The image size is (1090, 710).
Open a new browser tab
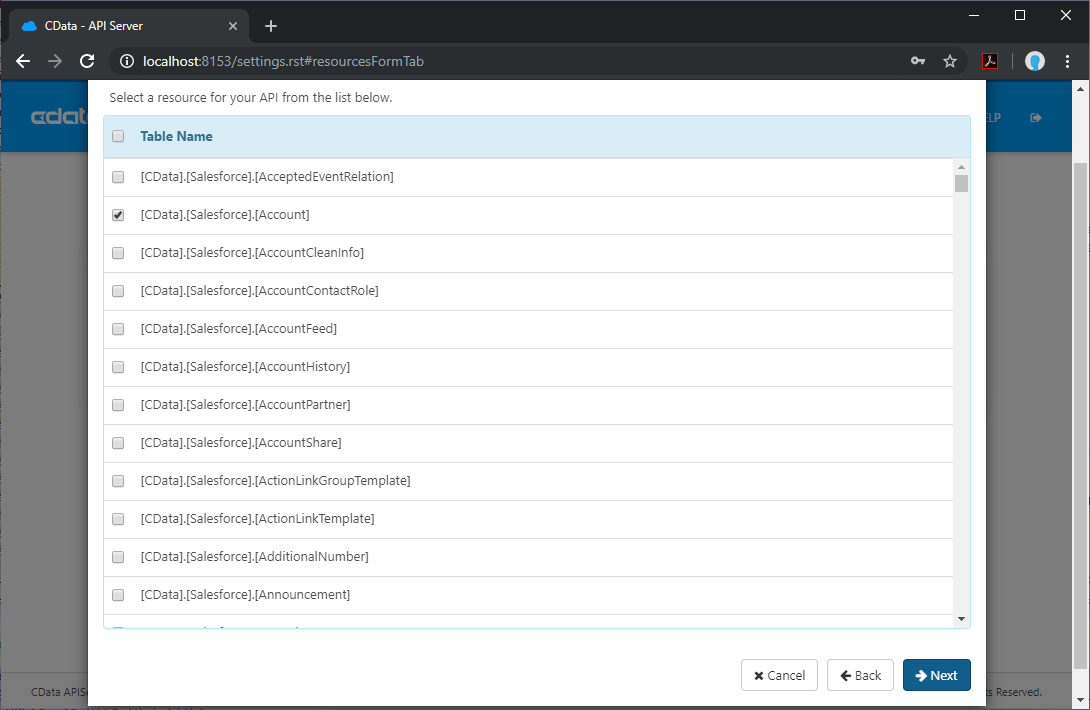[x=270, y=26]
